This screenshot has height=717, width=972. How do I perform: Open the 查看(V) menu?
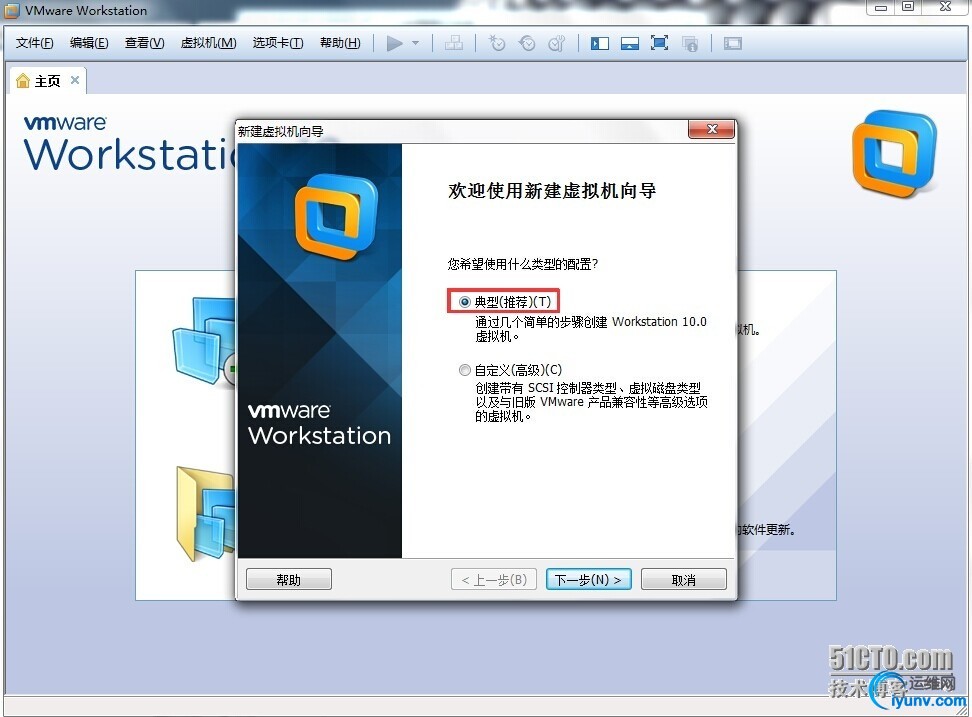click(x=144, y=43)
